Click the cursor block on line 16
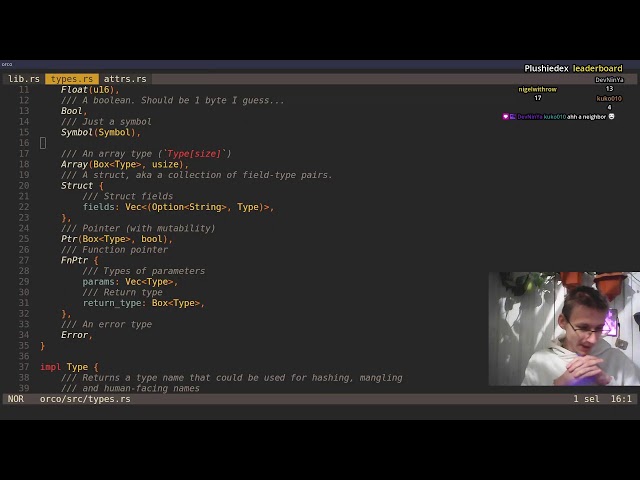The width and height of the screenshot is (640, 480). pos(43,143)
